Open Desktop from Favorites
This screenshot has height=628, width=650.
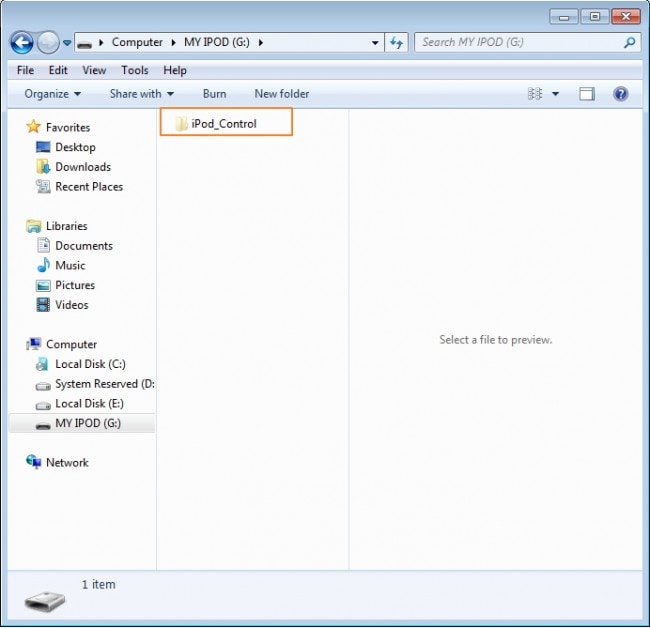75,147
